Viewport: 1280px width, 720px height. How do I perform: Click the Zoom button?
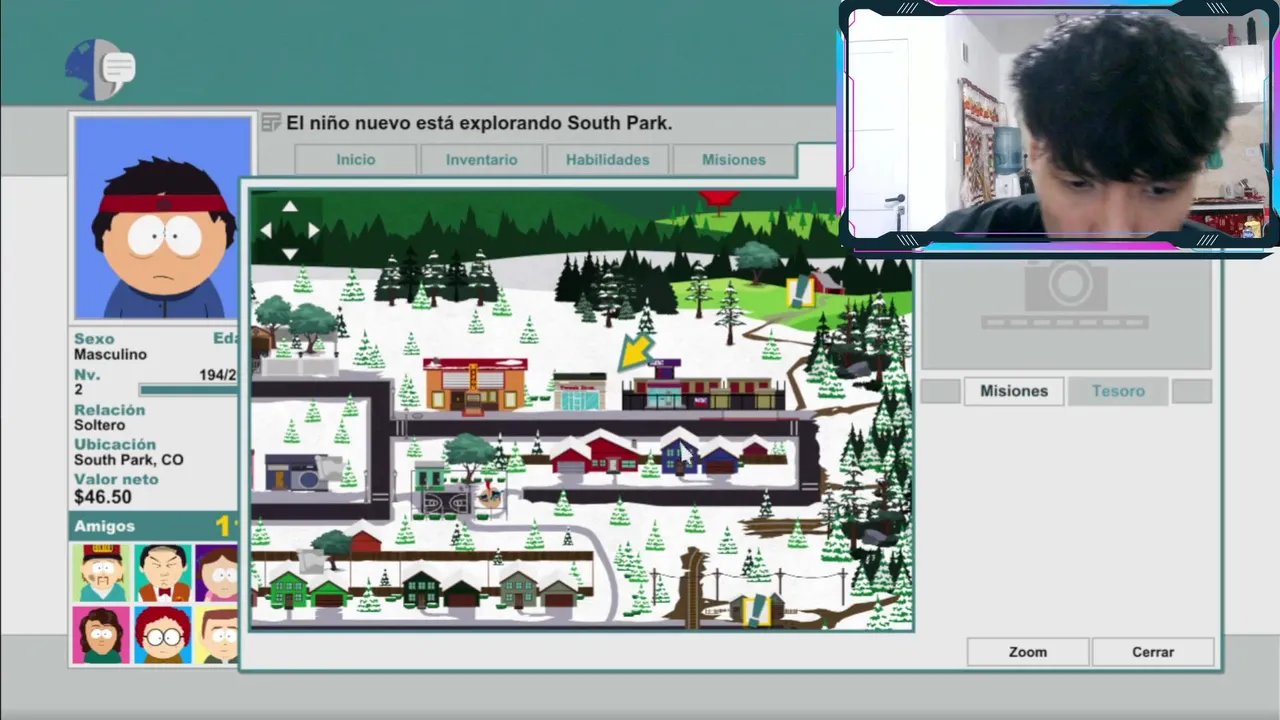(x=1028, y=652)
